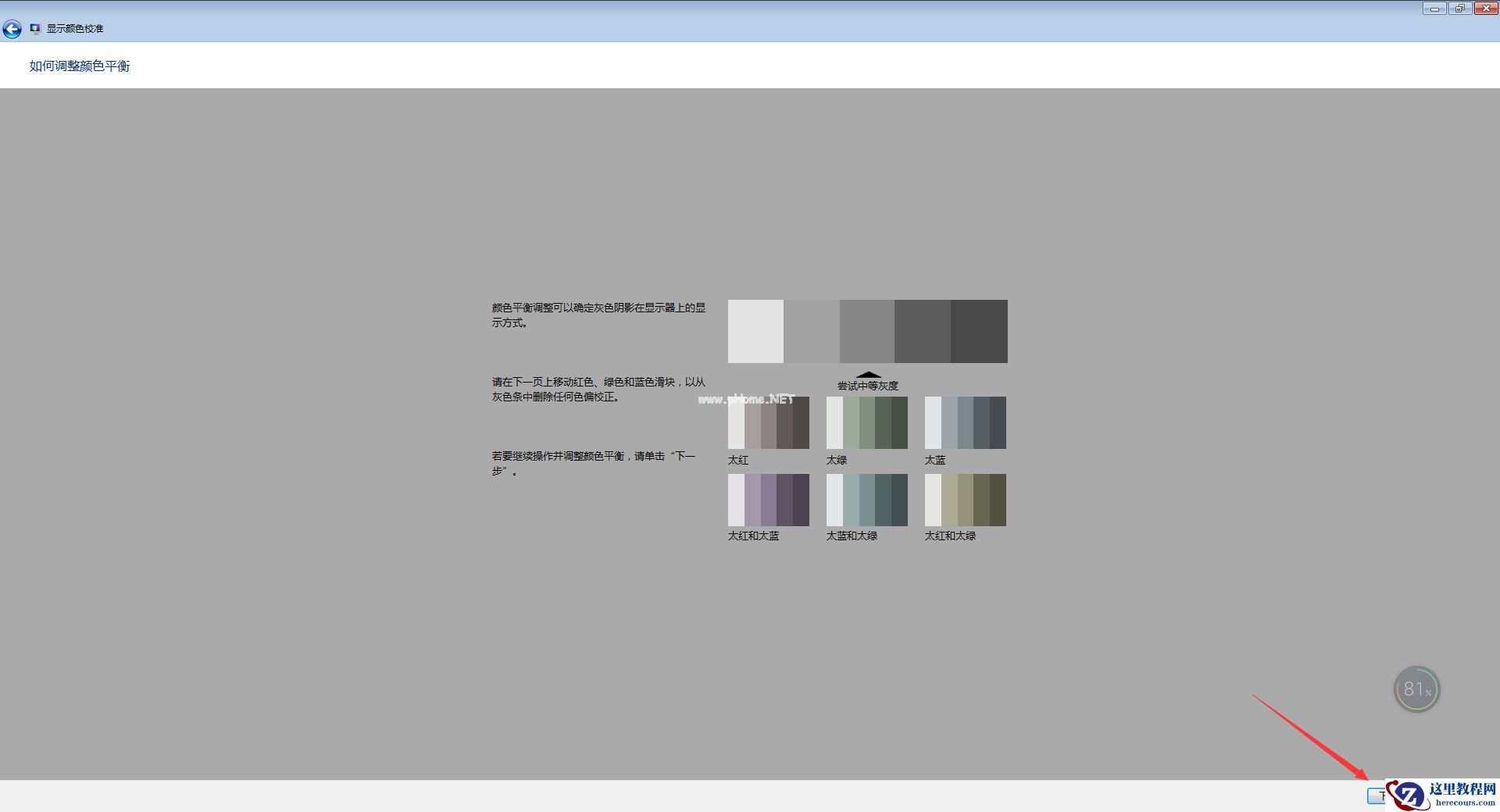1500x812 pixels.
Task: Open the 81% floating circle widget
Action: [x=1416, y=689]
